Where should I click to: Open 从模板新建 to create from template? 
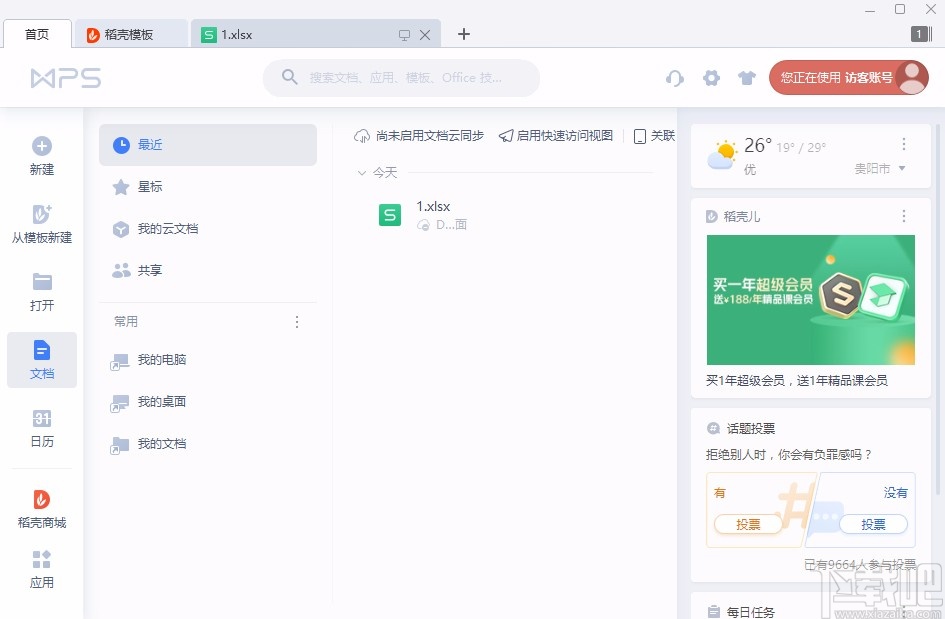[41, 224]
